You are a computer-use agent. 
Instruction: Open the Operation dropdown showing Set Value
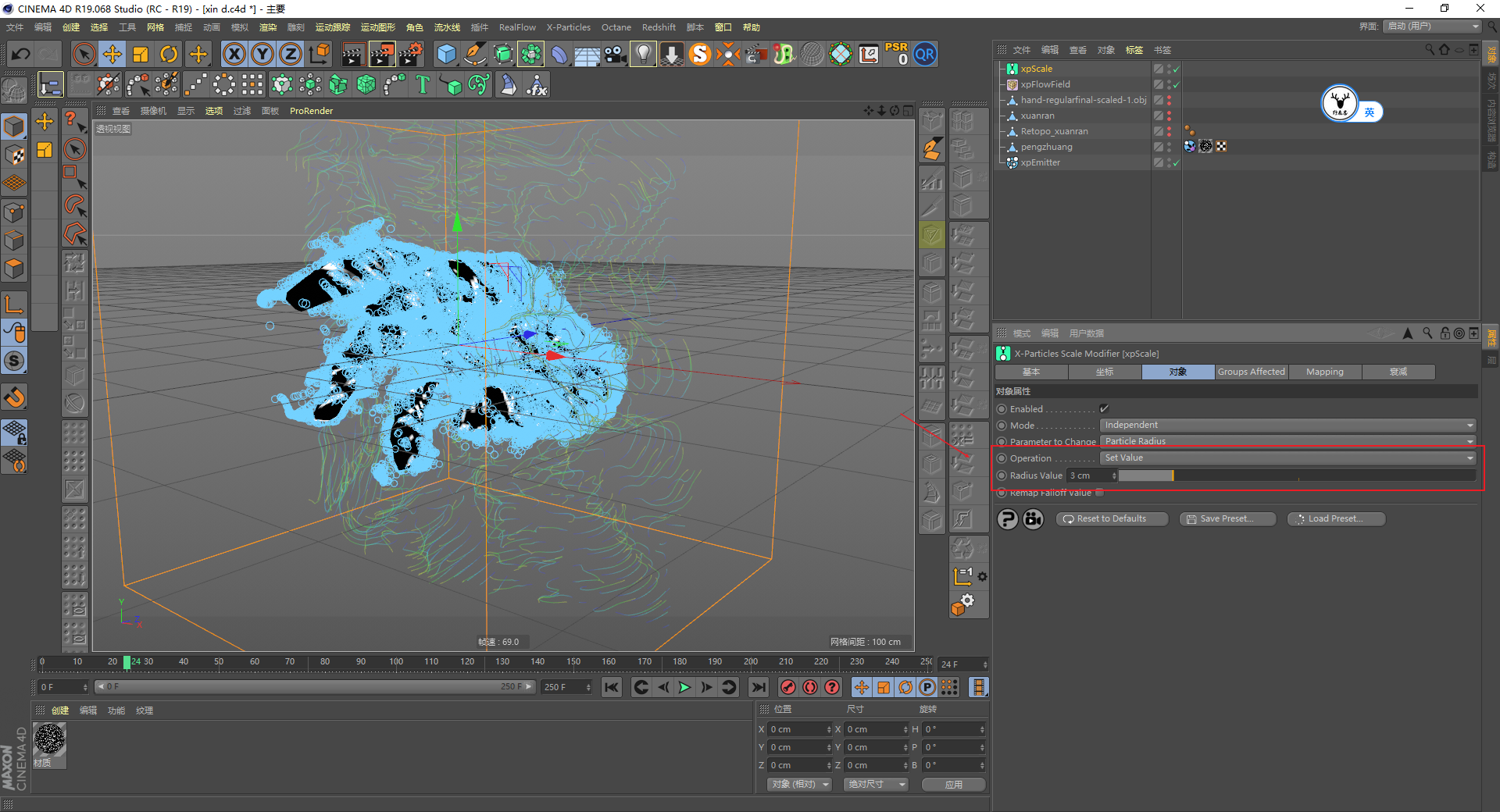tap(1287, 458)
